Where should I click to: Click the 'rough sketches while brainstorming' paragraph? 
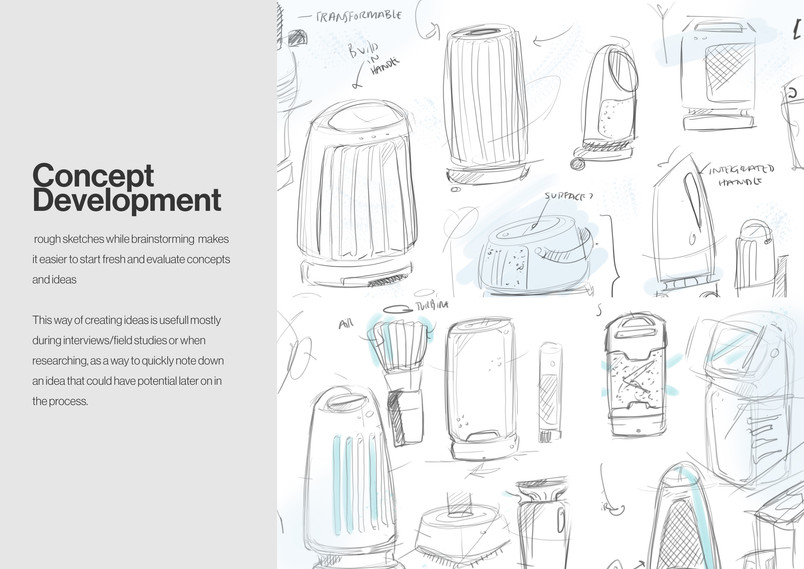pyautogui.click(x=131, y=259)
